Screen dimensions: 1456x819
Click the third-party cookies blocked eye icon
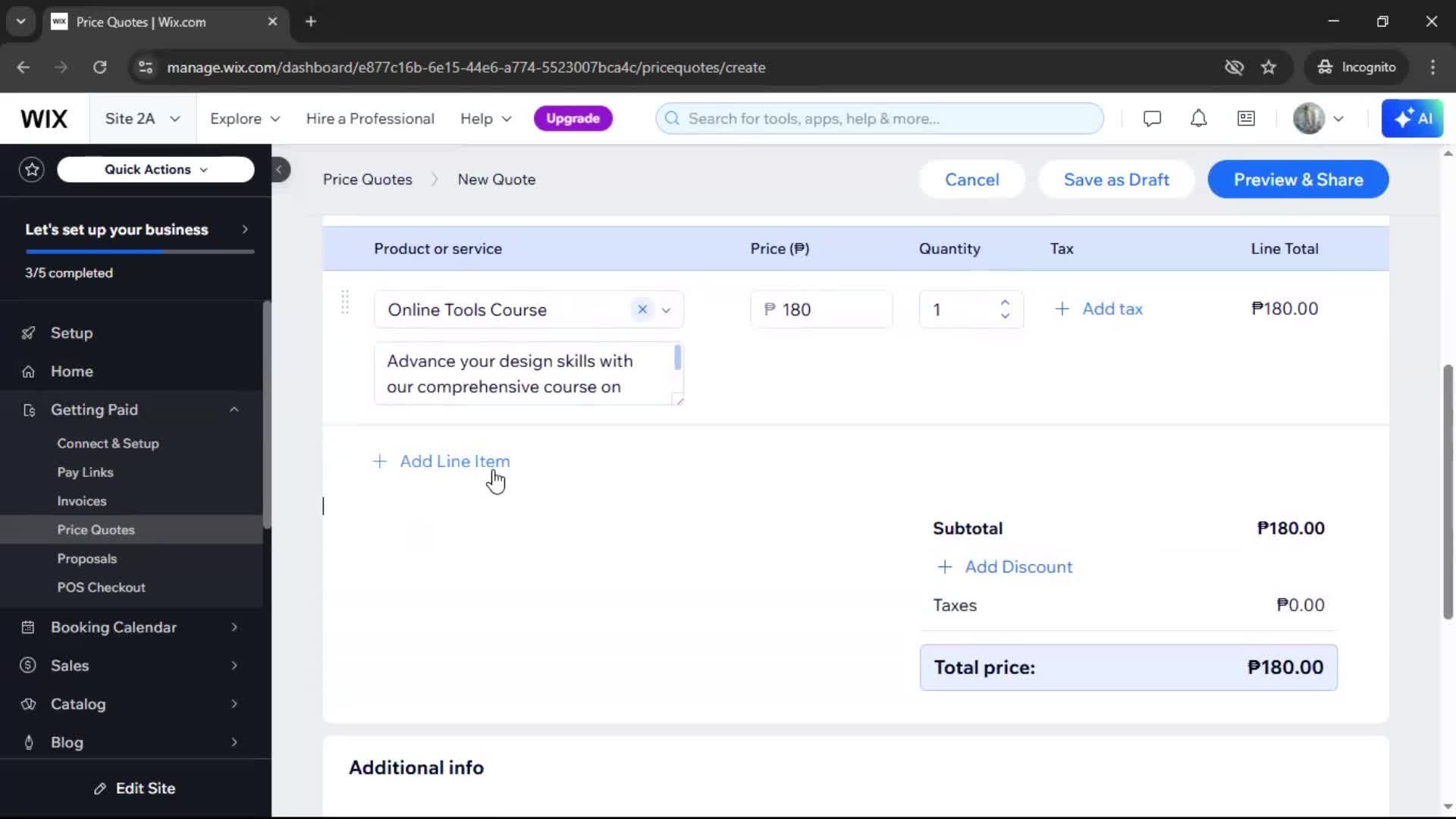tap(1234, 67)
